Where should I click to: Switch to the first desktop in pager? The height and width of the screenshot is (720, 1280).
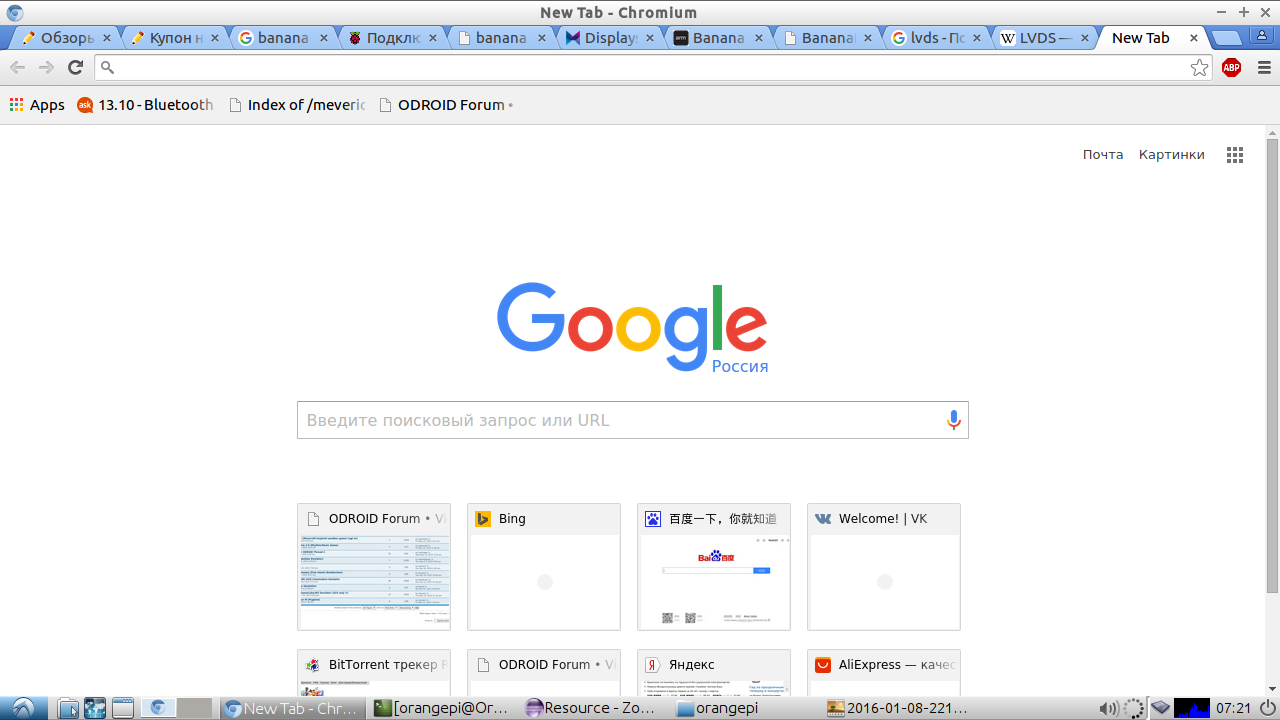[x=157, y=708]
